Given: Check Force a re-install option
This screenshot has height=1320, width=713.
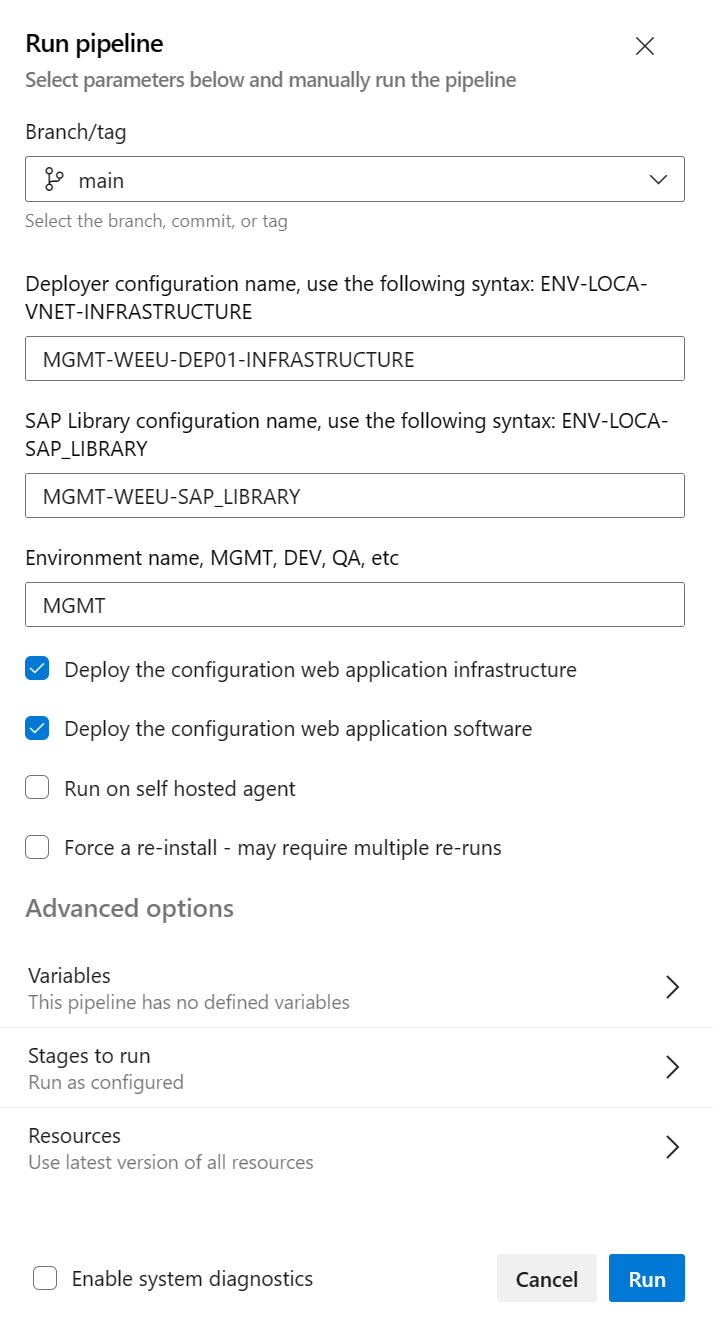Looking at the screenshot, I should coord(37,846).
